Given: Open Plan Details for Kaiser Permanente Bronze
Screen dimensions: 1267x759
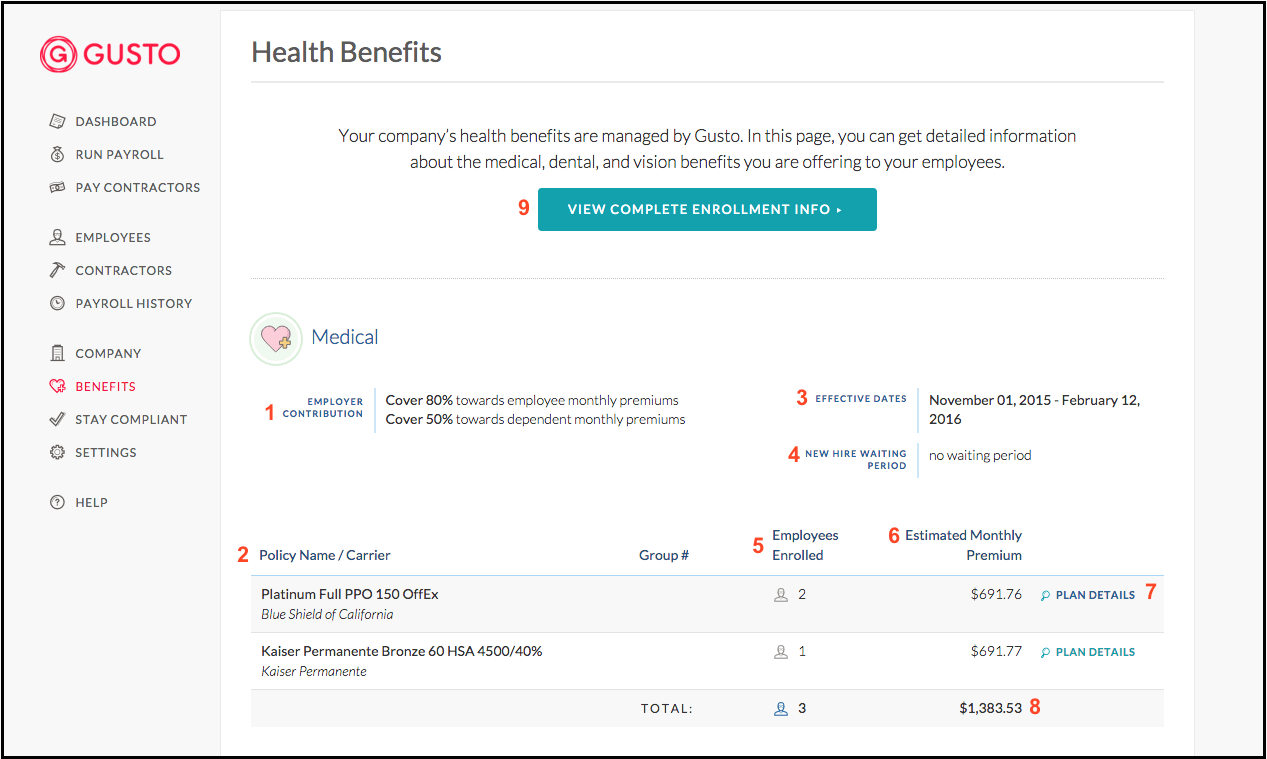Looking at the screenshot, I should (1088, 652).
